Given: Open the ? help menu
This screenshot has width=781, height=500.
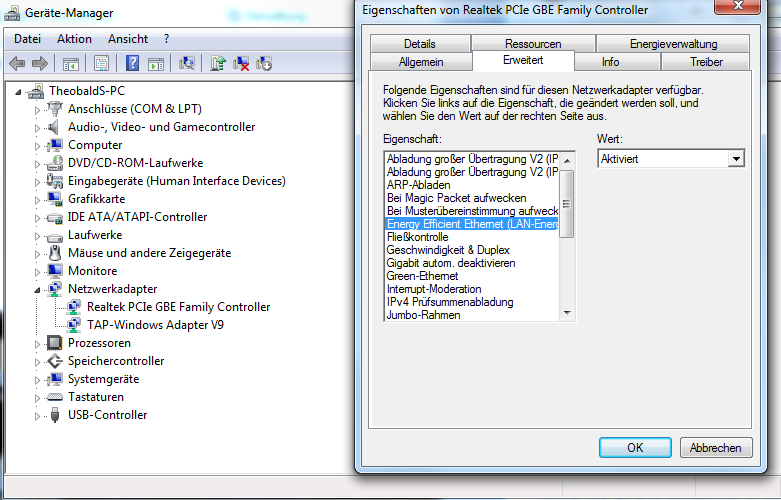Looking at the screenshot, I should coord(166,39).
